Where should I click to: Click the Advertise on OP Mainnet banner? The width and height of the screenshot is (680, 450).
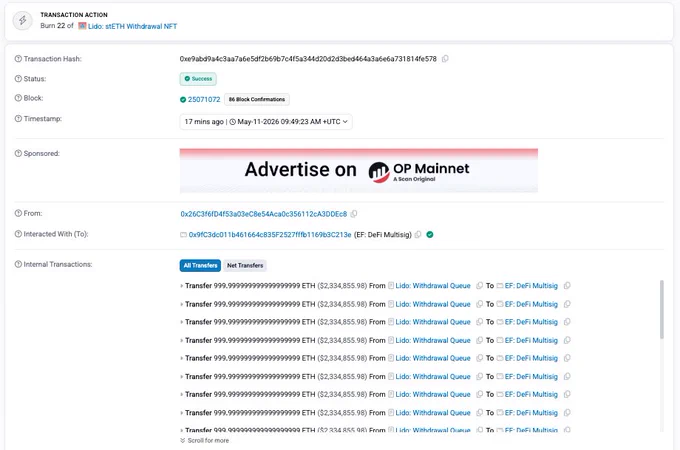[359, 170]
